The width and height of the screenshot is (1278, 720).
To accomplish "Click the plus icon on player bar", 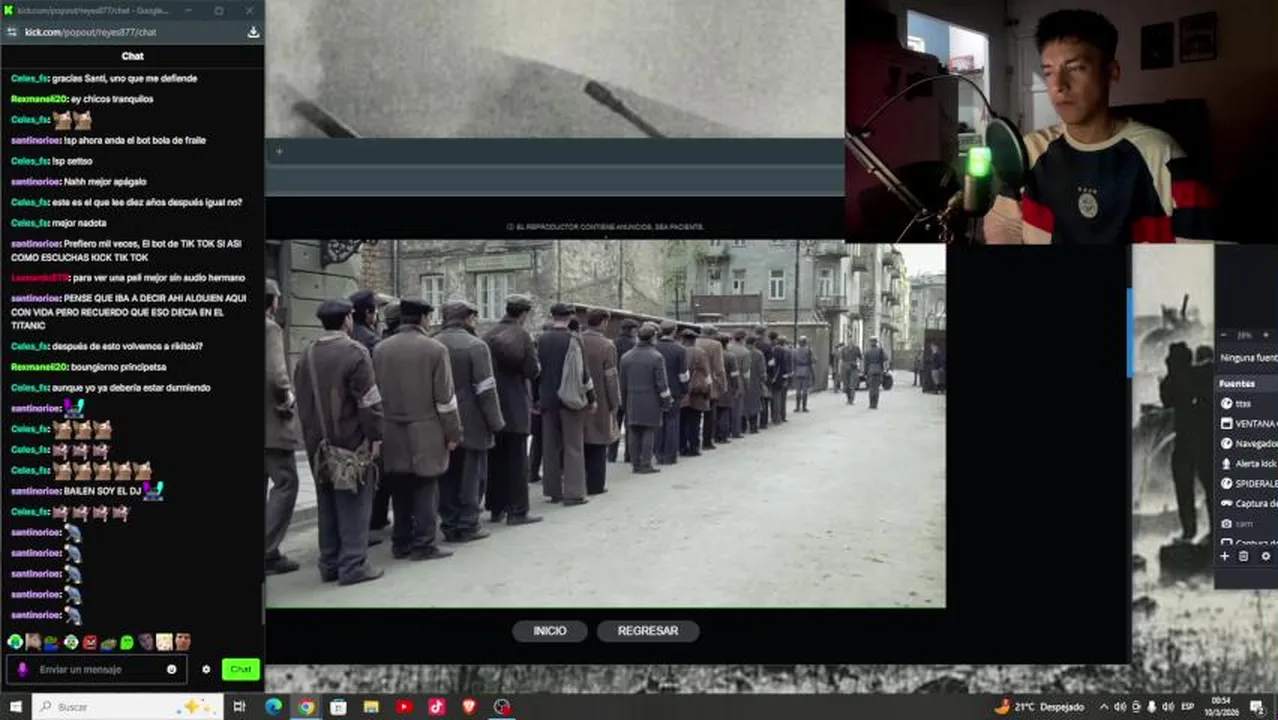I will click(279, 152).
